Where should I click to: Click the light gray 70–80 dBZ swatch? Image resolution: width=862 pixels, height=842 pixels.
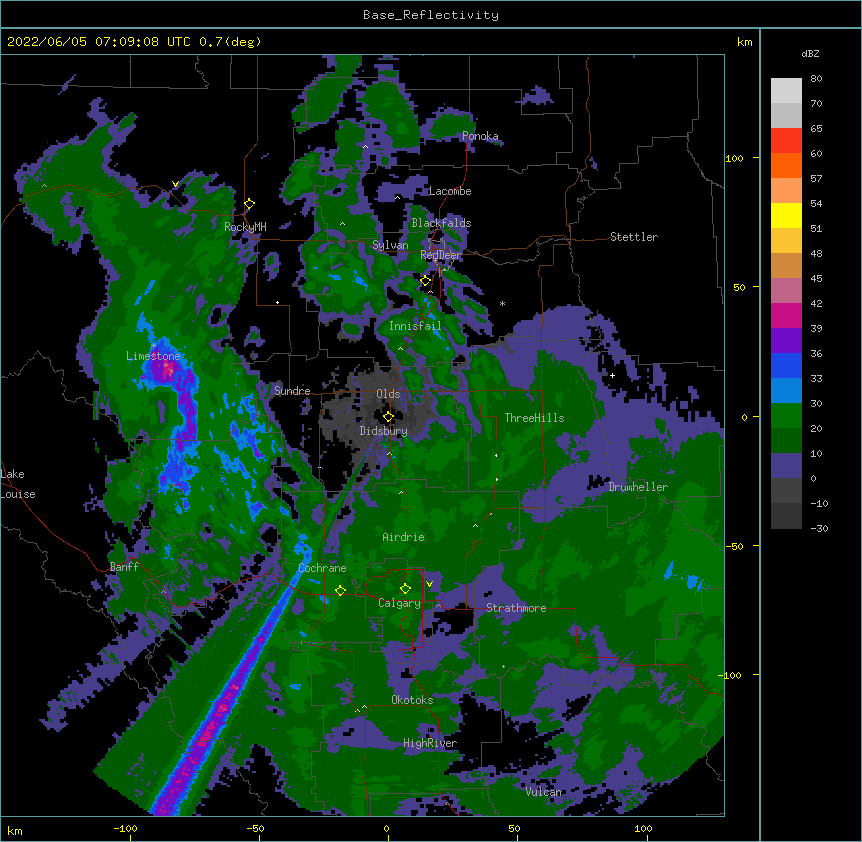coord(786,90)
